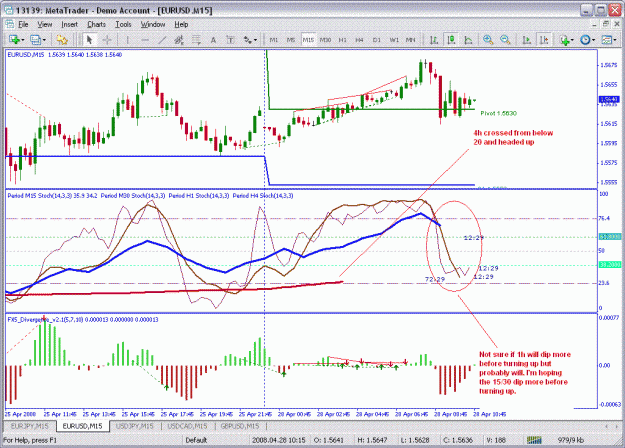Switch to MN timeframe
The height and width of the screenshot is (448, 625).
coord(410,40)
